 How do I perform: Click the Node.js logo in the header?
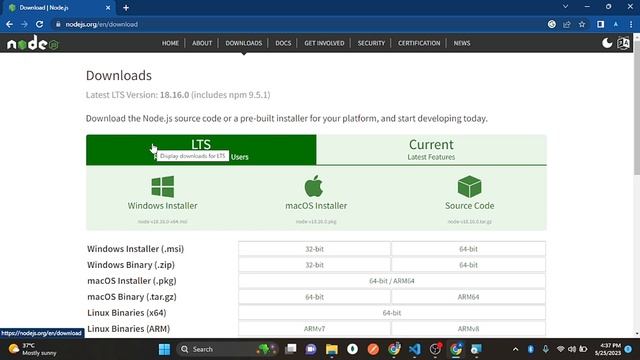click(x=33, y=43)
